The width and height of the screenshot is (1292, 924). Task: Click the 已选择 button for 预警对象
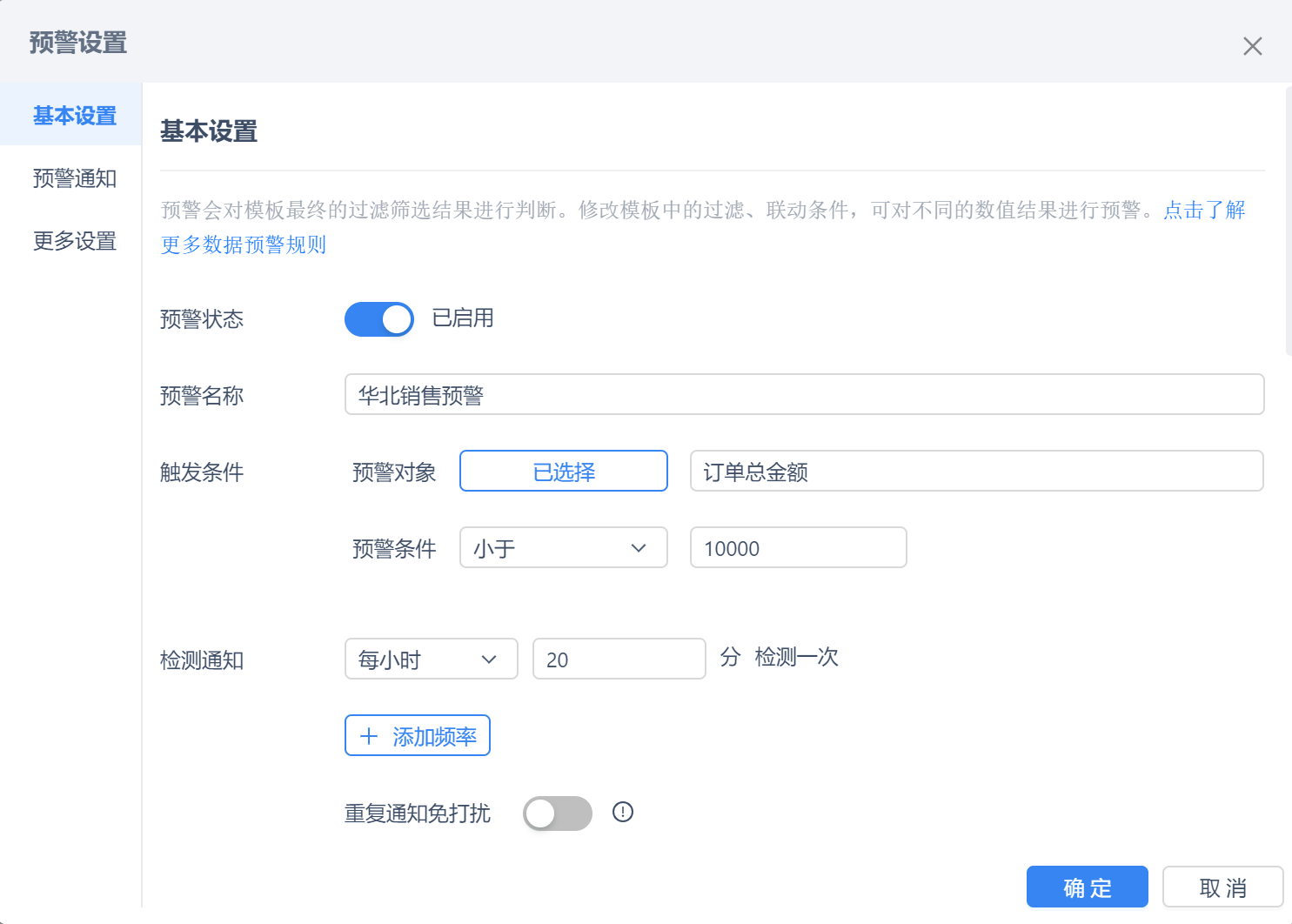563,472
